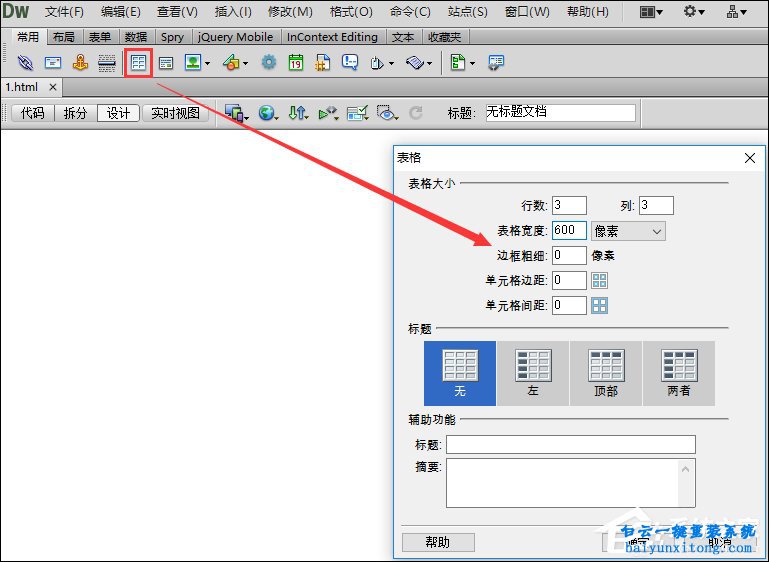This screenshot has width=769, height=562.
Task: Switch to 代码 view
Action: coord(32,113)
